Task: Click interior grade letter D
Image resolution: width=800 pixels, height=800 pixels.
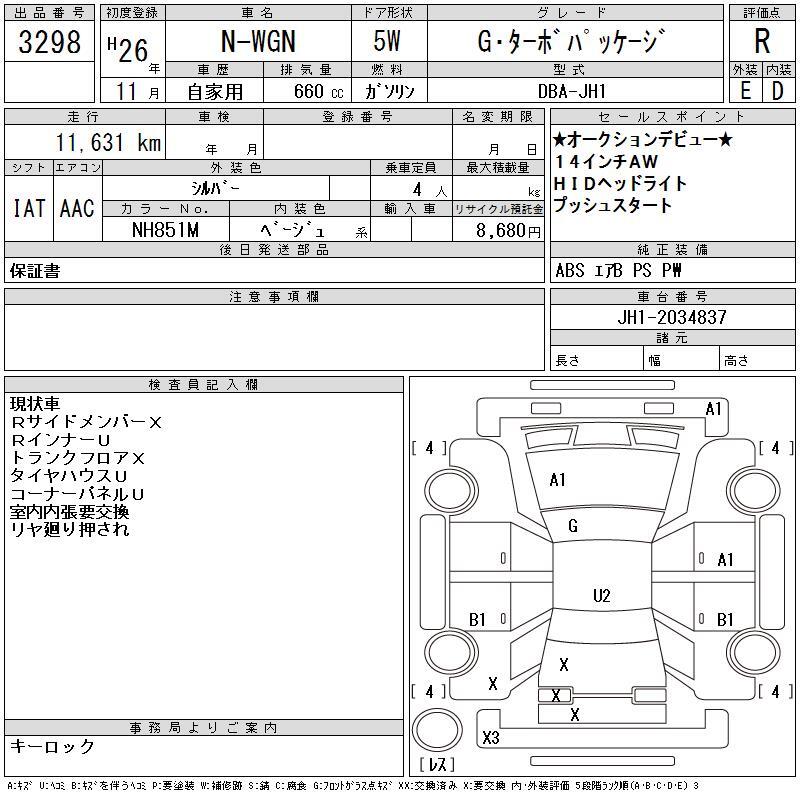Action: (777, 91)
